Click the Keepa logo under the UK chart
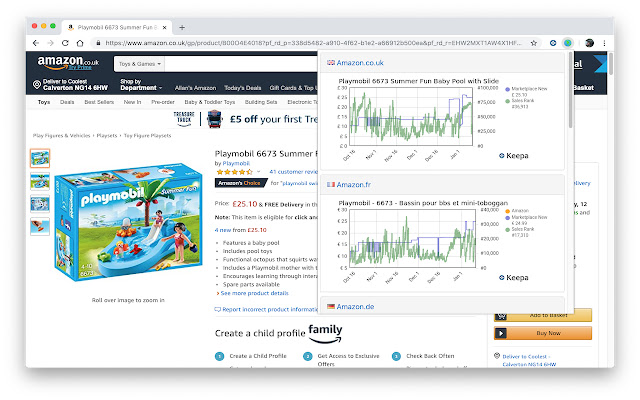This screenshot has height=400, width=640. [x=513, y=156]
